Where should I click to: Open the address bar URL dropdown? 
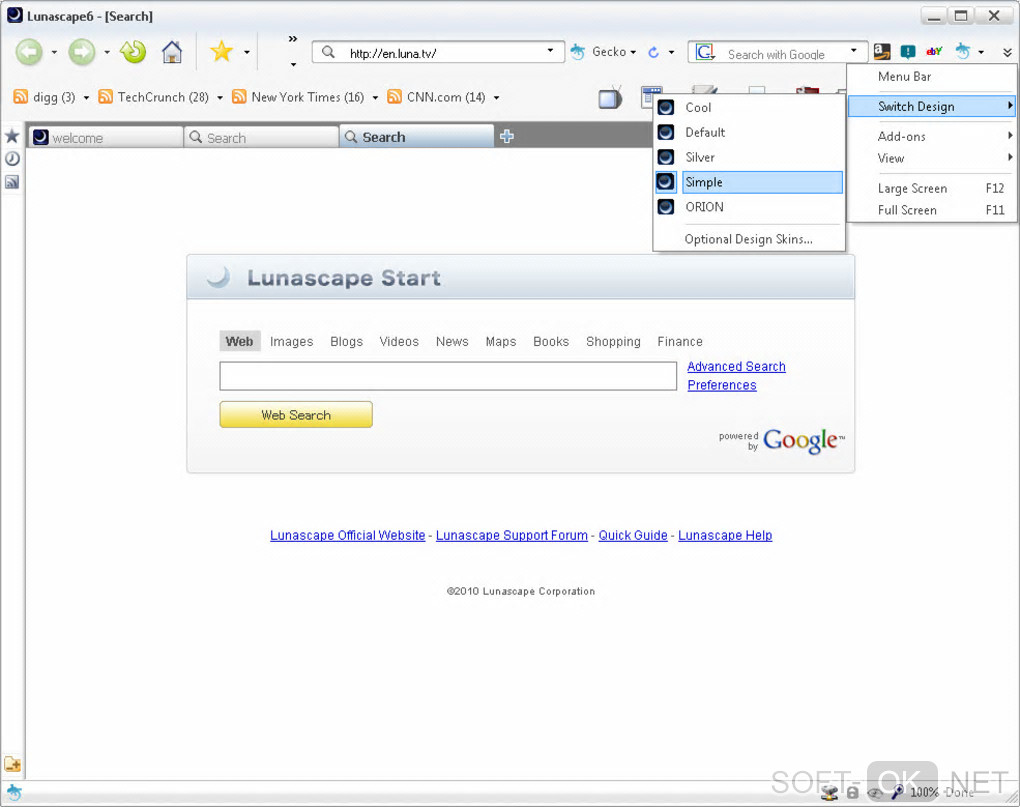[x=550, y=51]
